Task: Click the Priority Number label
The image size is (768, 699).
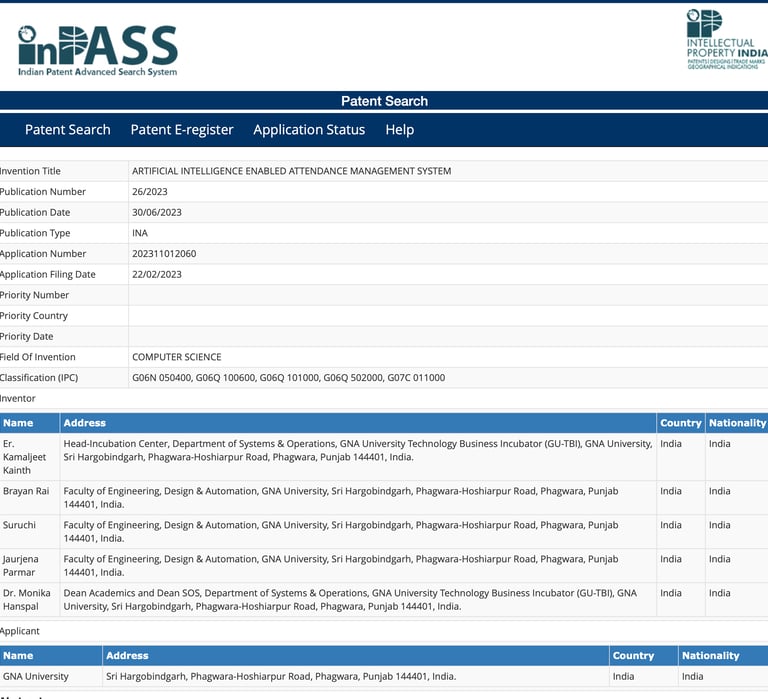Action: tap(34, 295)
